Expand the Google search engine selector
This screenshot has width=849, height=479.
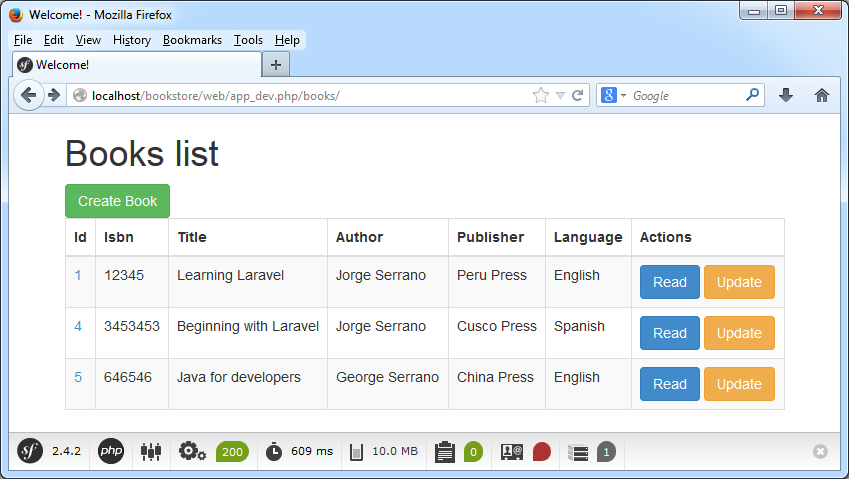[x=613, y=96]
